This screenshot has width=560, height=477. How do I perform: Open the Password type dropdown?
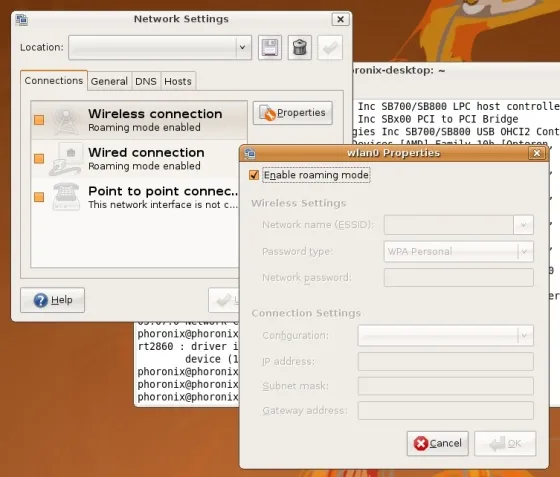459,251
